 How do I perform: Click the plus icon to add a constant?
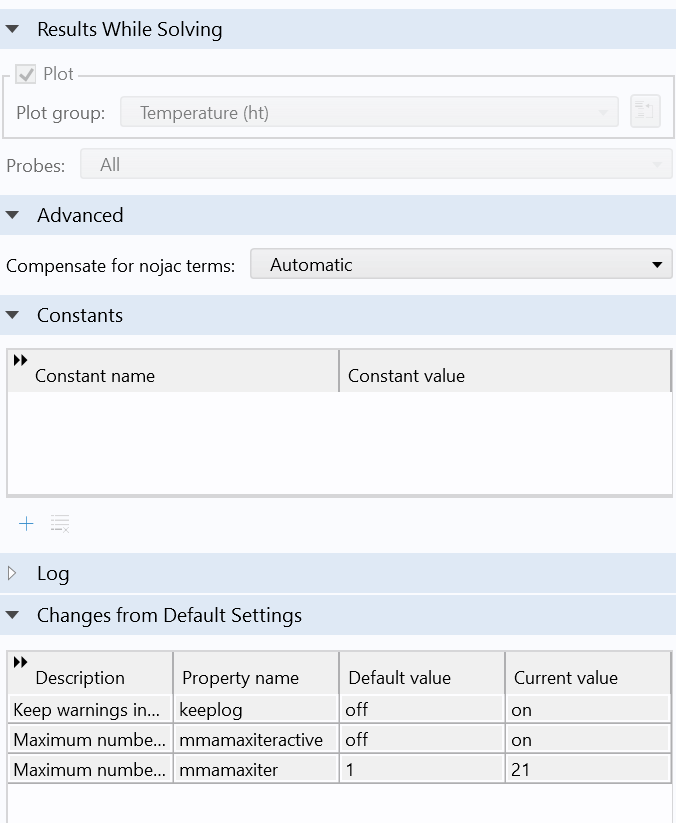click(x=26, y=524)
